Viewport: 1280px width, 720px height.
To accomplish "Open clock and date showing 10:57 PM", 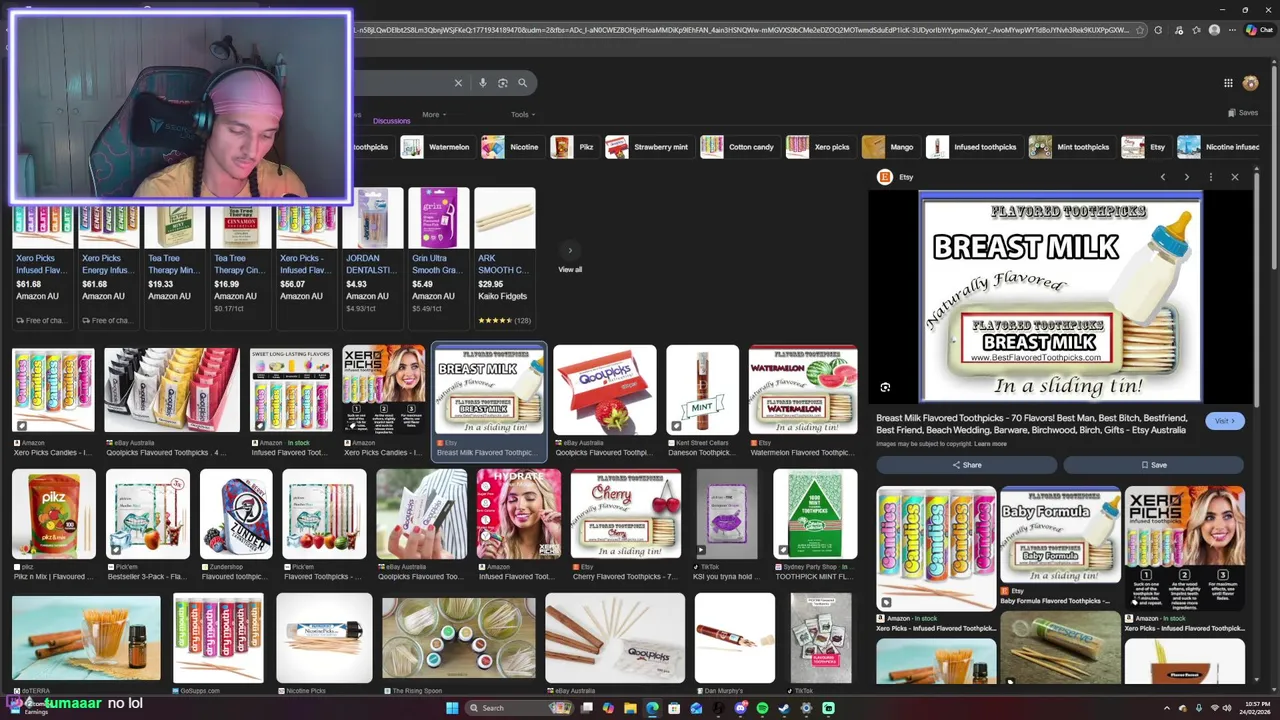I will (1253, 708).
